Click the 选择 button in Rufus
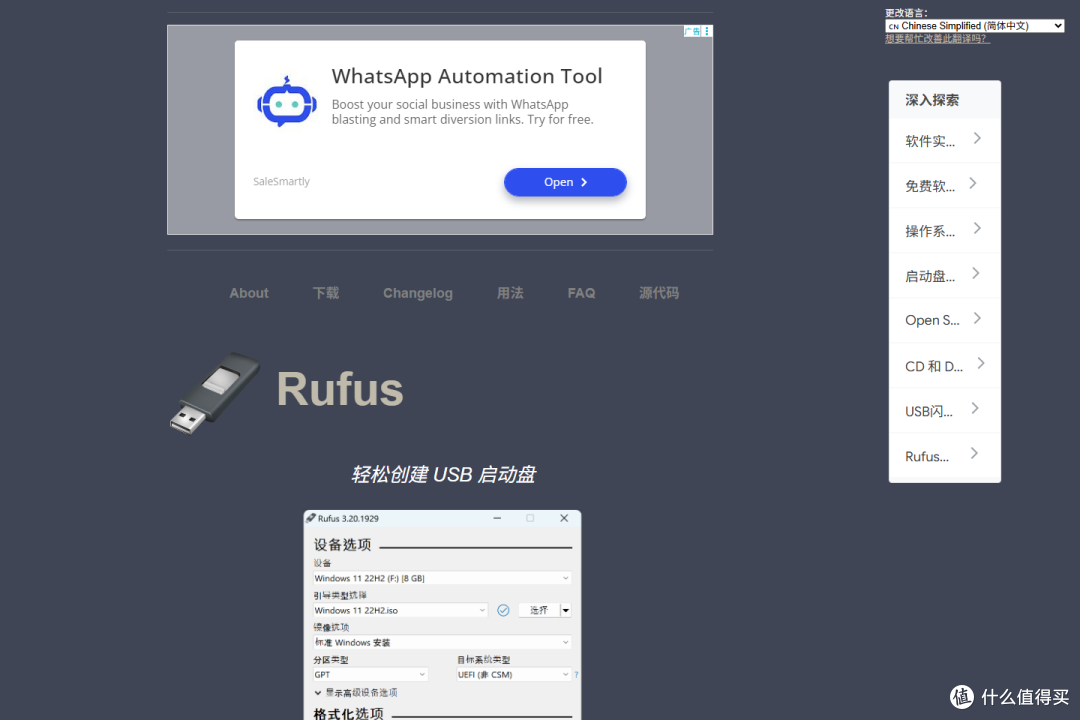 pyautogui.click(x=539, y=610)
